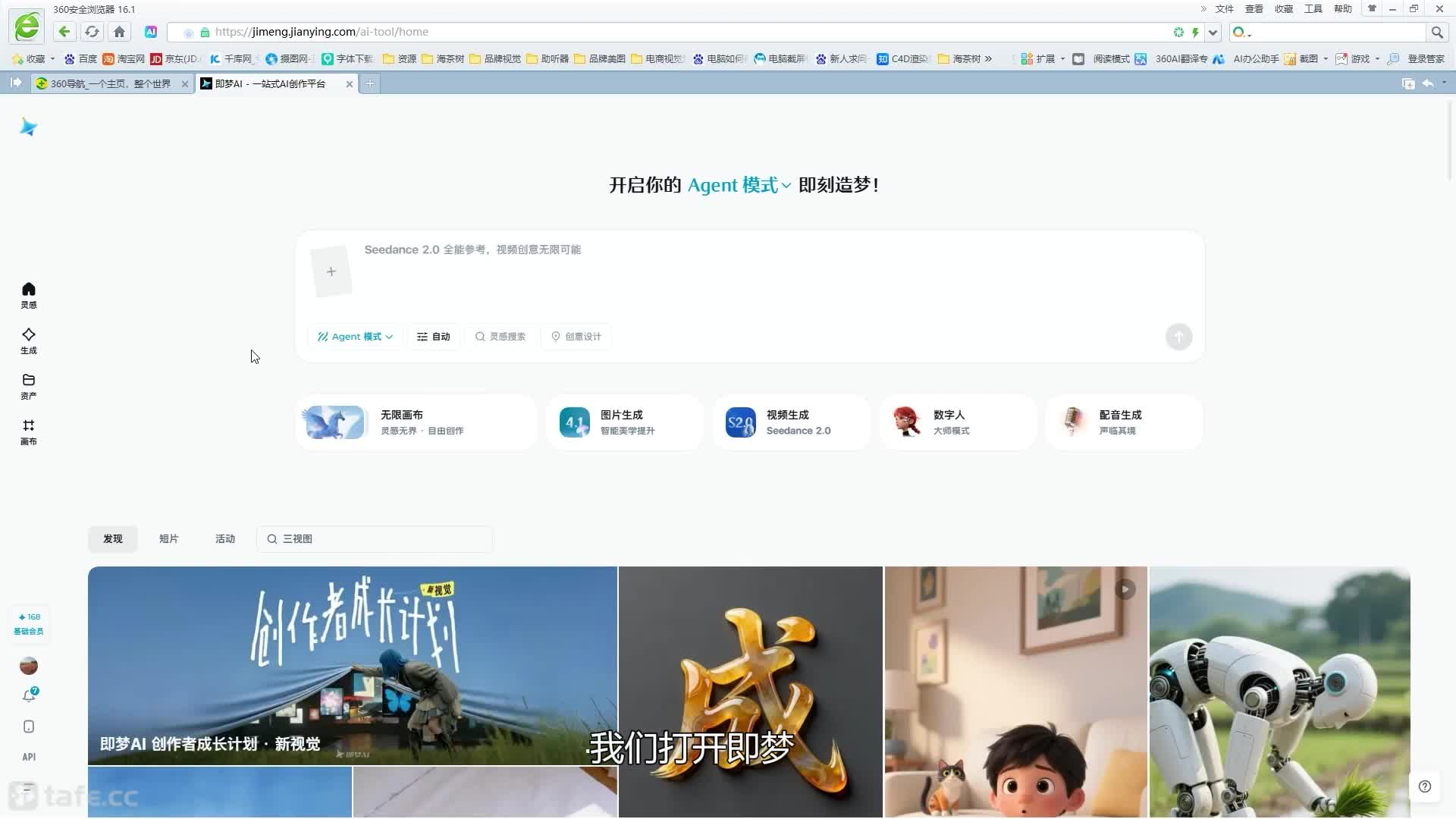Expand the Agent 模式 dropdown in prompt box
The height and width of the screenshot is (819, 1456).
pos(355,337)
